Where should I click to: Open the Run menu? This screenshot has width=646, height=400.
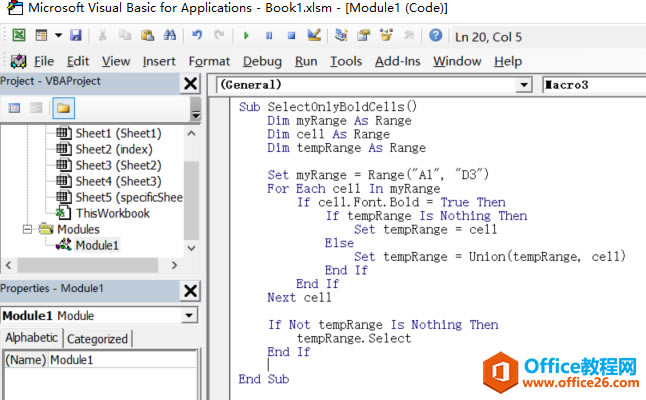[x=306, y=61]
